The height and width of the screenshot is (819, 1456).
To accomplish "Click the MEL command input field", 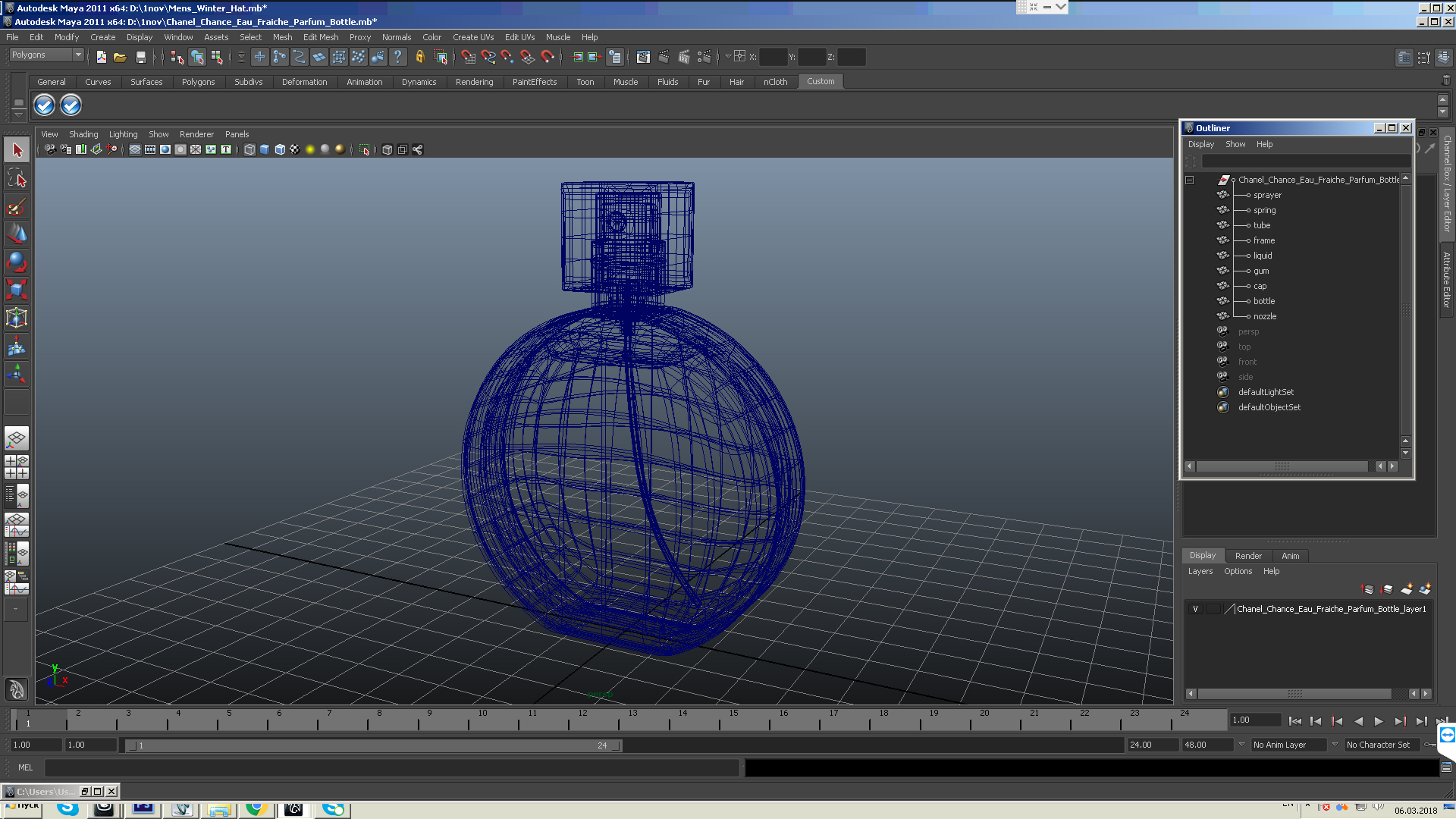I will pyautogui.click(x=391, y=767).
